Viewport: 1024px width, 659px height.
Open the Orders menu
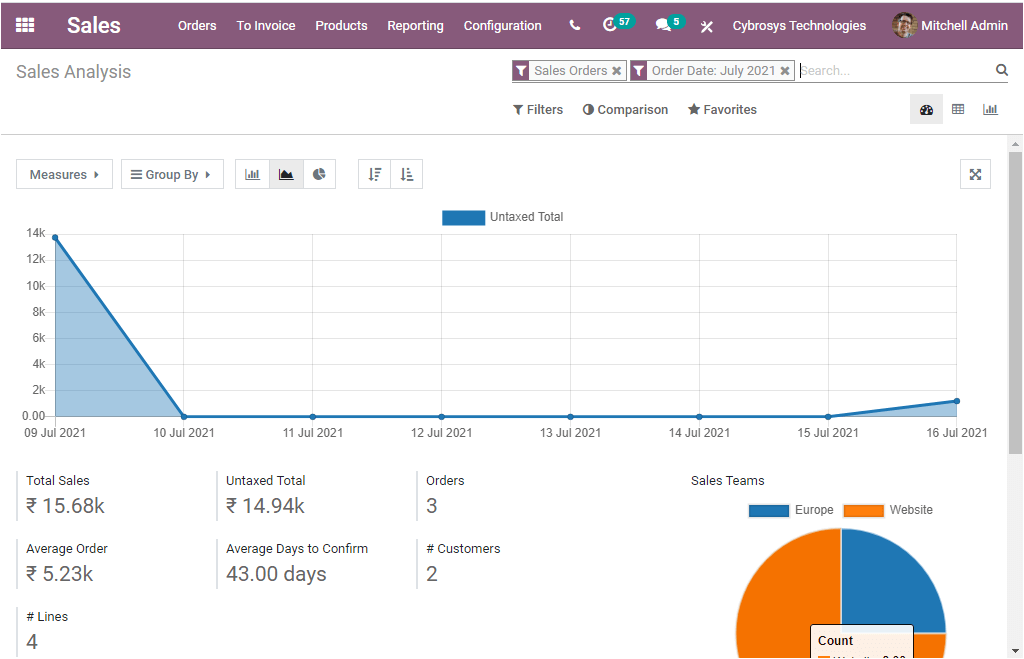click(x=197, y=25)
